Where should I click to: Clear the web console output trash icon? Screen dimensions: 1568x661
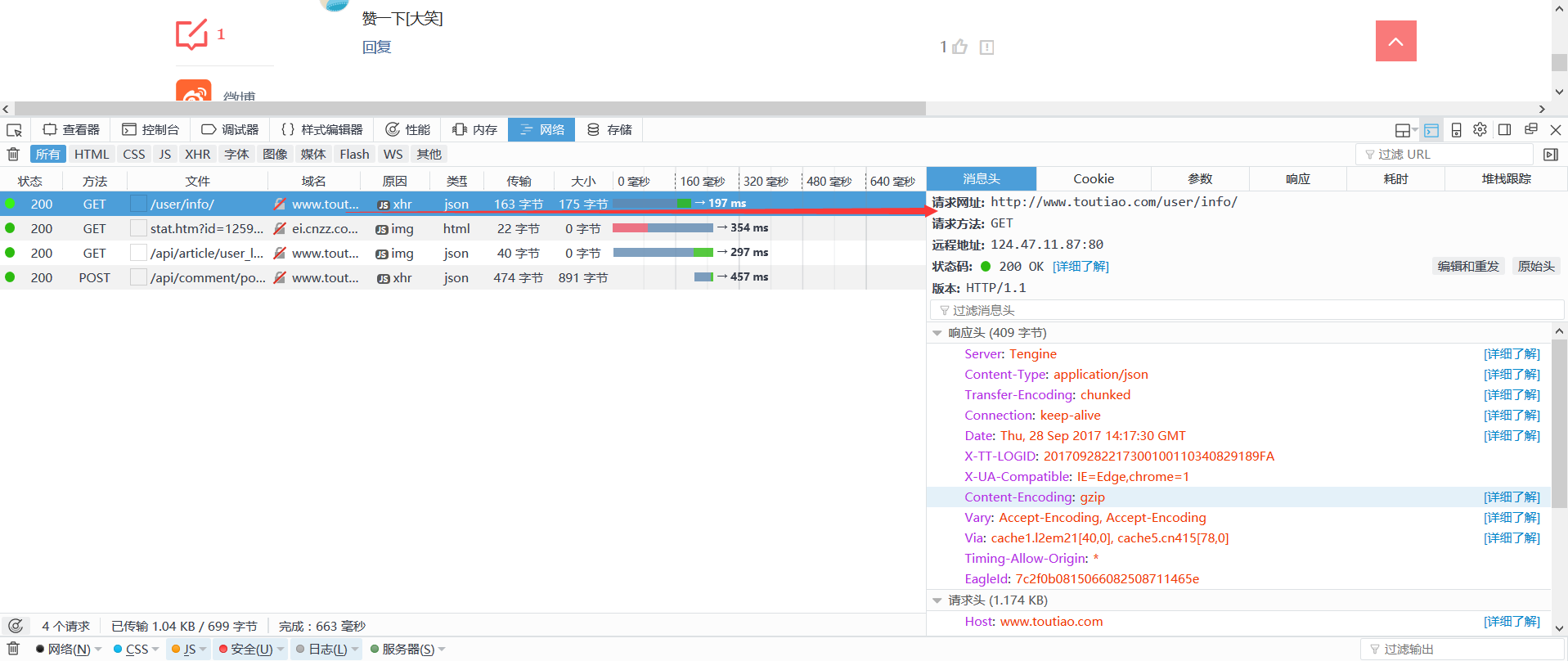coord(13,649)
